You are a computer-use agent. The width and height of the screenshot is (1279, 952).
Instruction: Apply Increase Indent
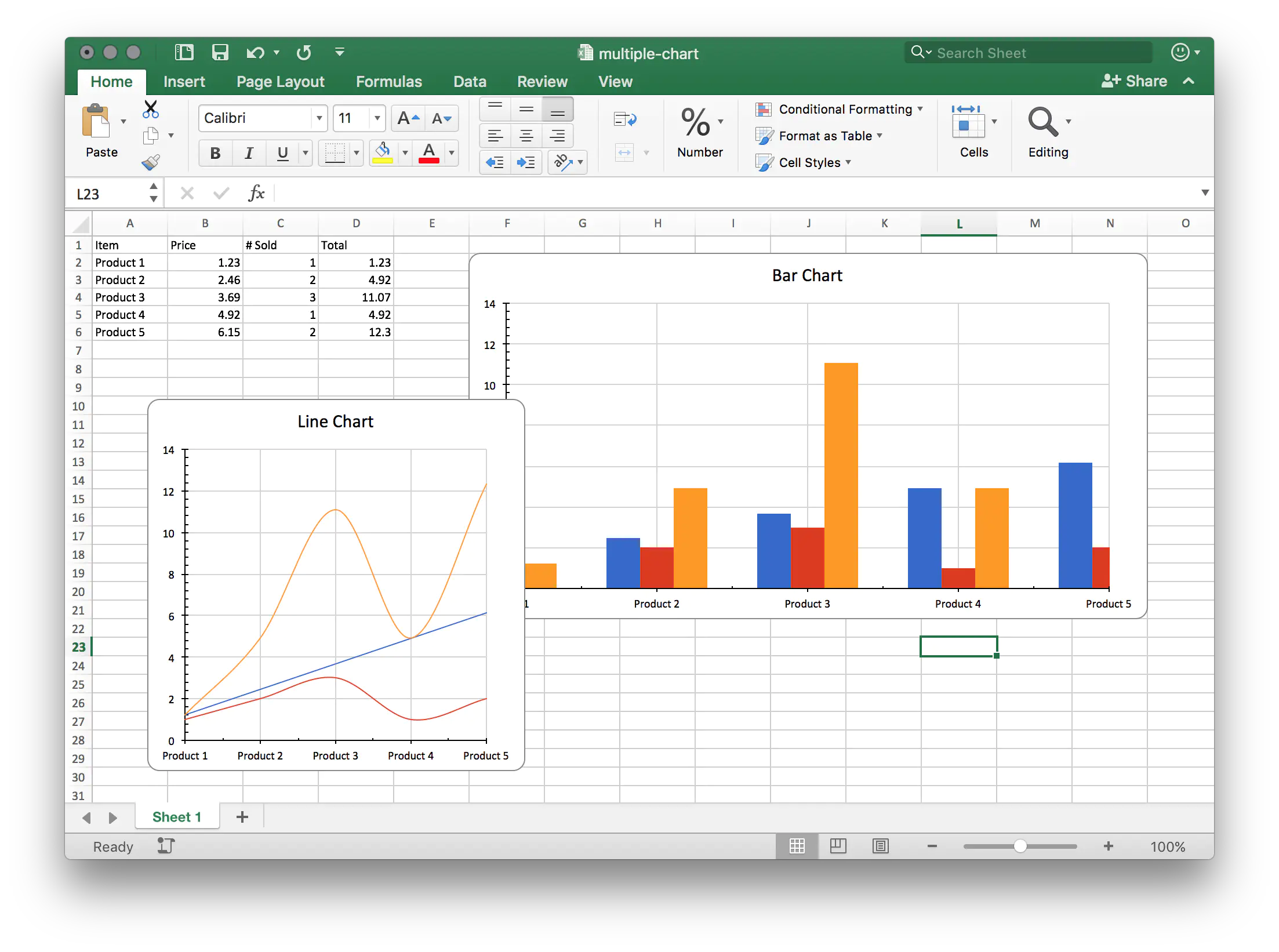(x=526, y=163)
